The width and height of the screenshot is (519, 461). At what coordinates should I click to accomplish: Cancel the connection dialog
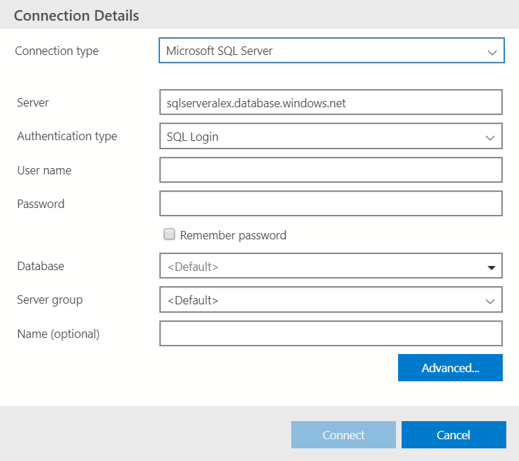coord(454,435)
